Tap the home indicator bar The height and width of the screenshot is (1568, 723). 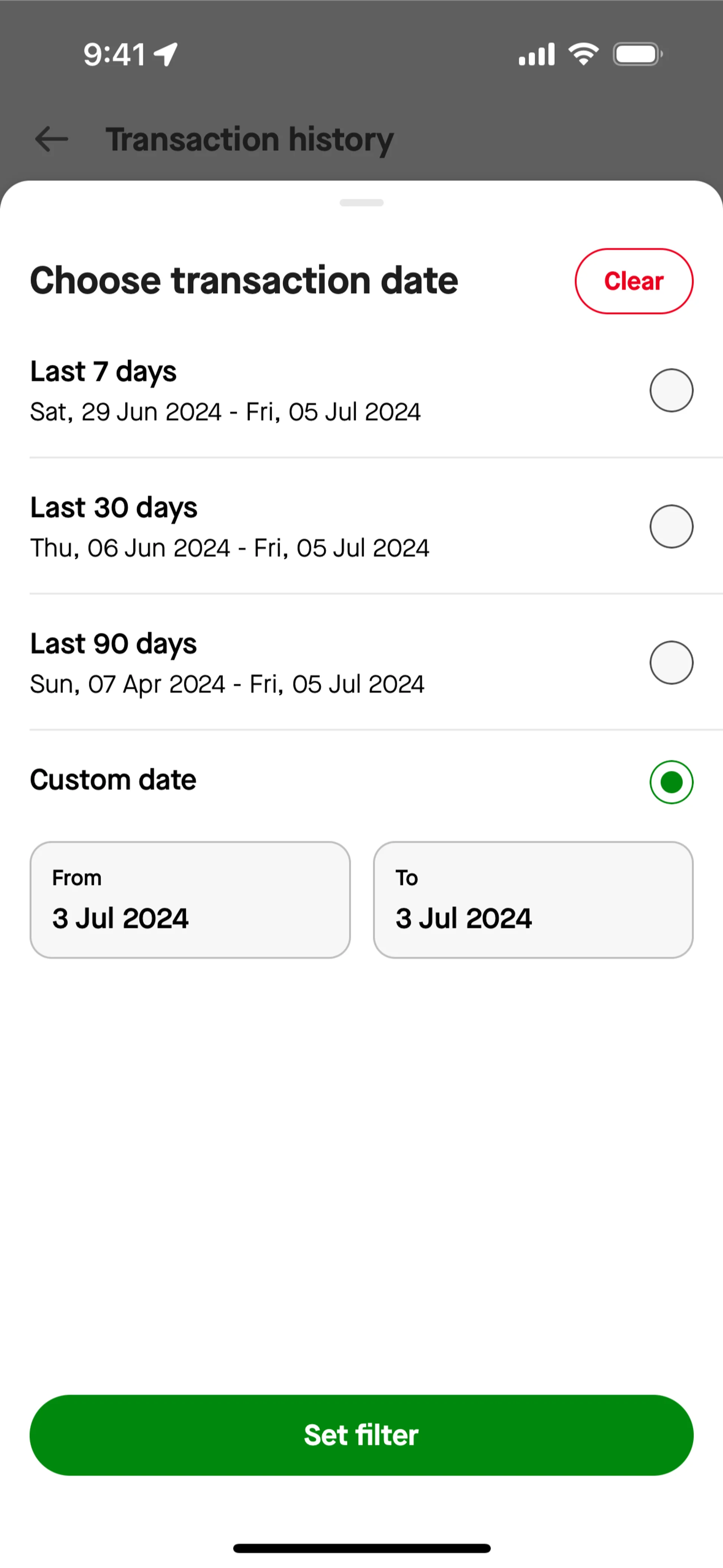361,1548
